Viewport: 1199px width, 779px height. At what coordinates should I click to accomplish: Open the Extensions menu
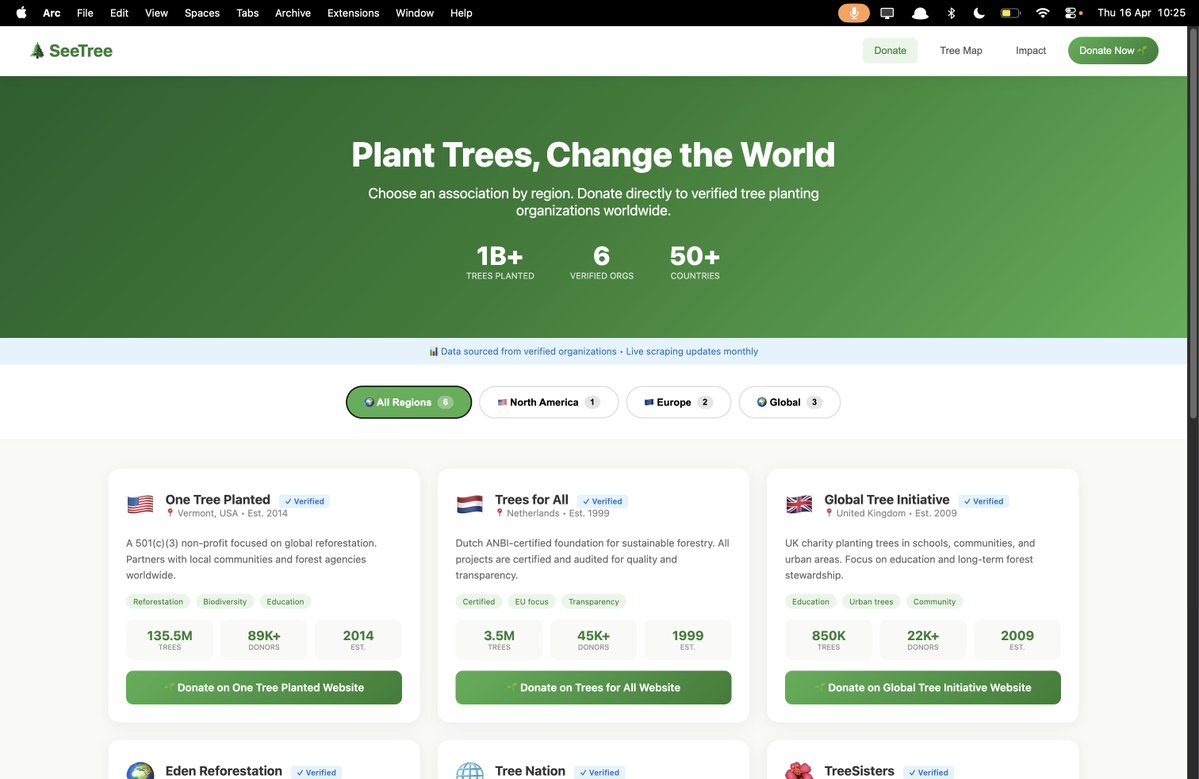coord(353,13)
